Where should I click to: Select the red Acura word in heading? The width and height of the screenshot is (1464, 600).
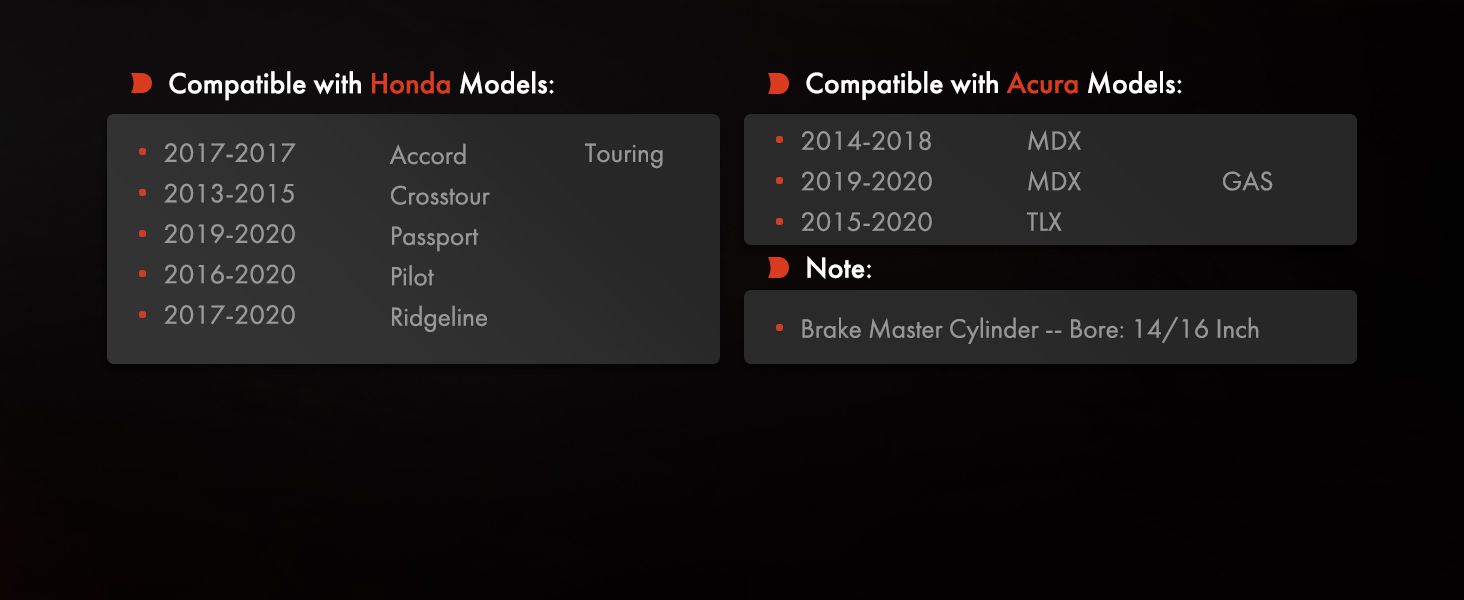[x=1042, y=84]
